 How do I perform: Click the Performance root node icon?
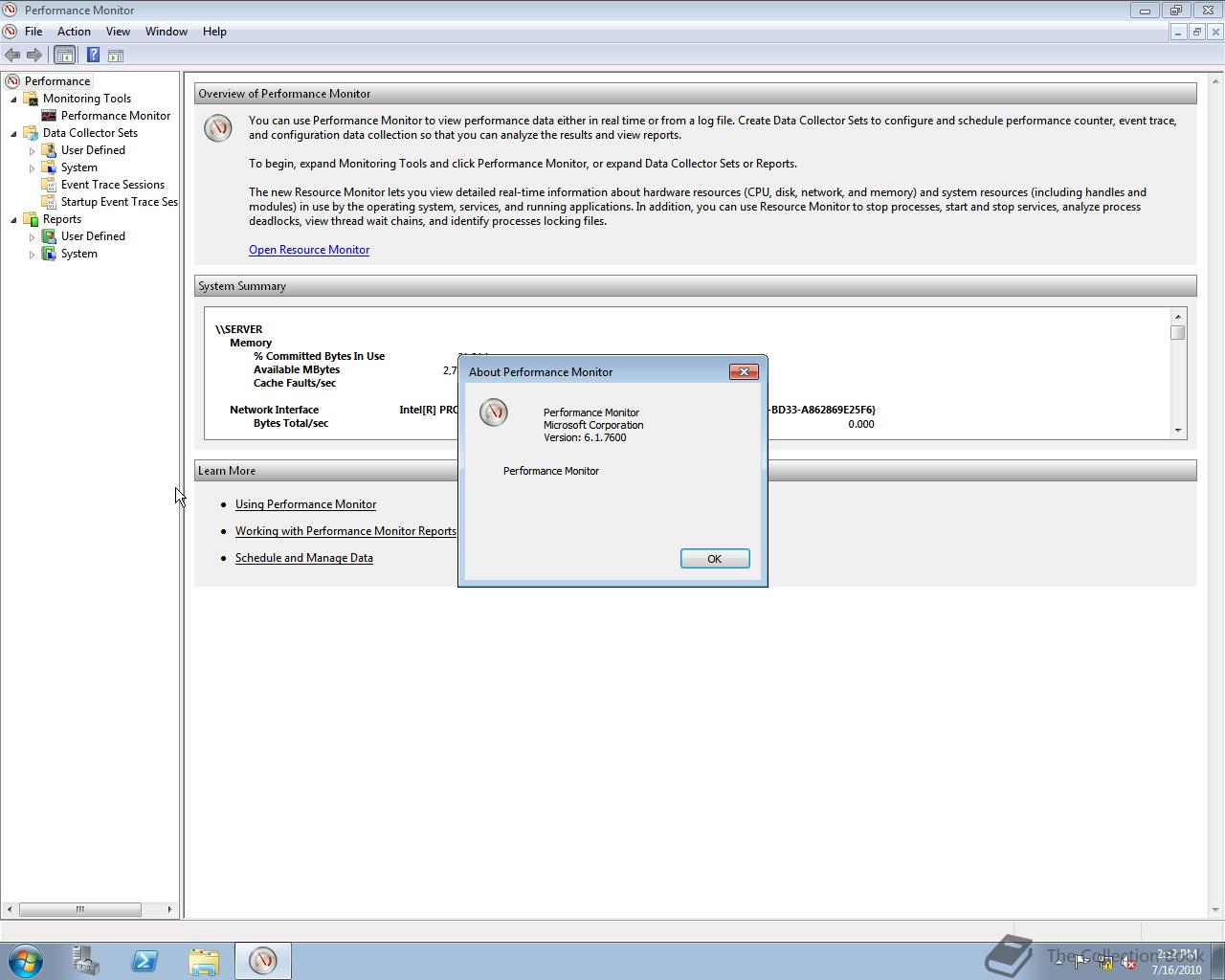point(12,81)
